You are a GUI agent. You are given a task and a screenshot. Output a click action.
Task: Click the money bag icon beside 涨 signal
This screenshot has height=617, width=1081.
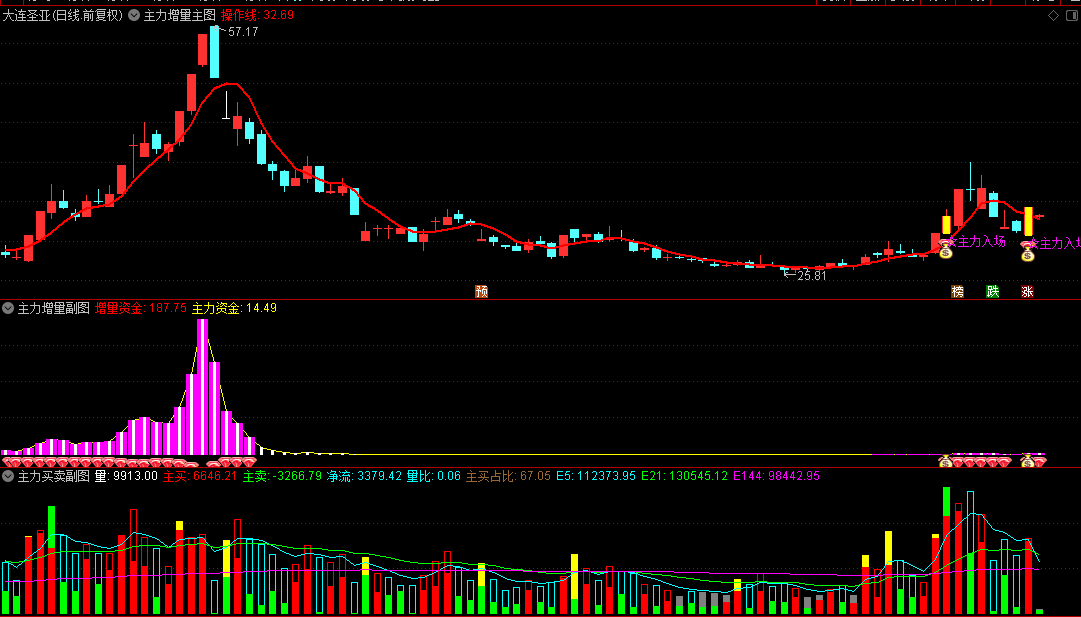tap(1028, 252)
